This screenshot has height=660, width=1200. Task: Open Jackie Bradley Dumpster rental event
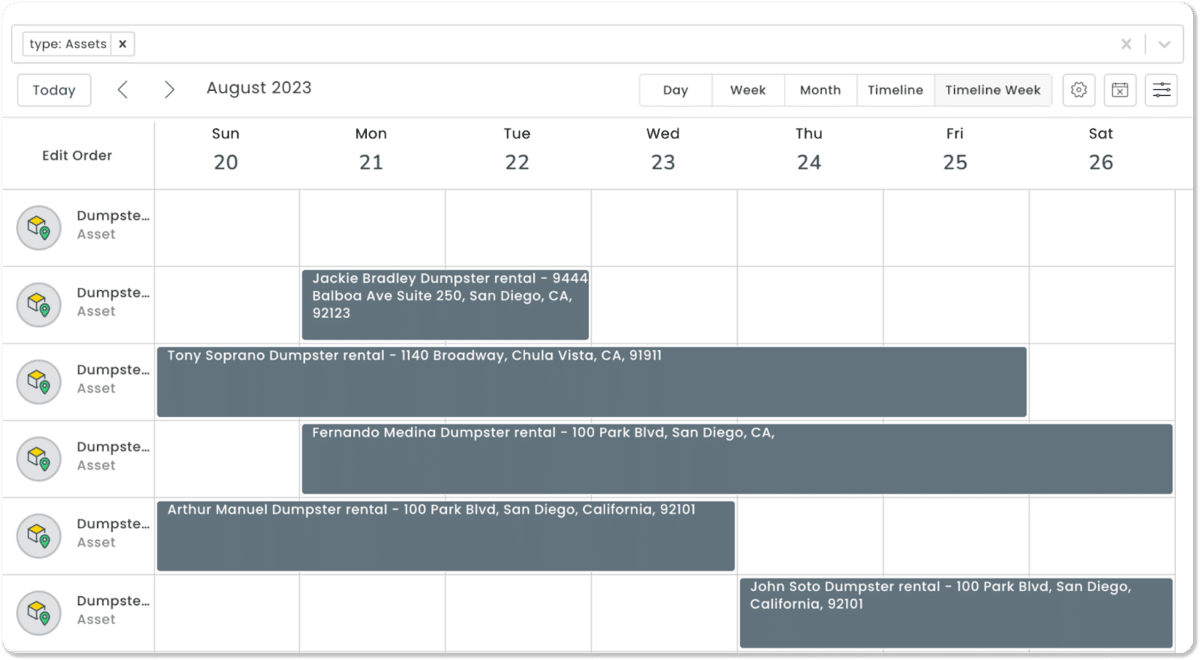tap(445, 305)
